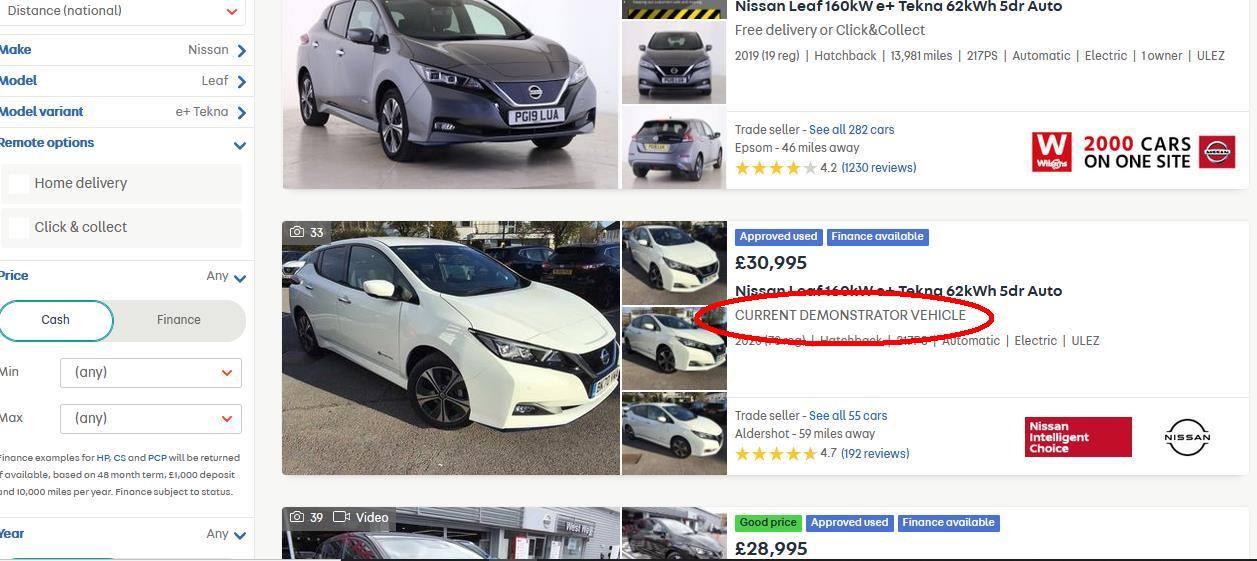
Task: Click the camera icon showing 39 photos
Action: (297, 517)
